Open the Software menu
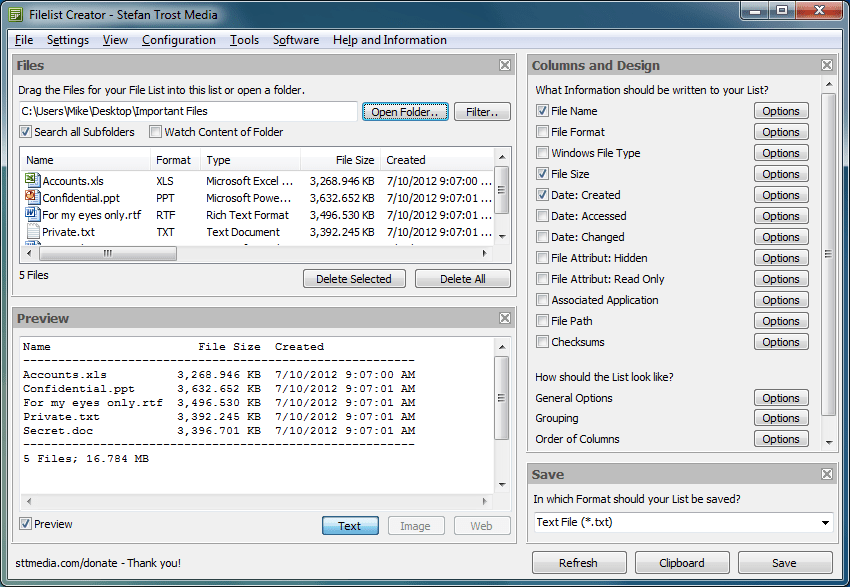 coord(296,40)
